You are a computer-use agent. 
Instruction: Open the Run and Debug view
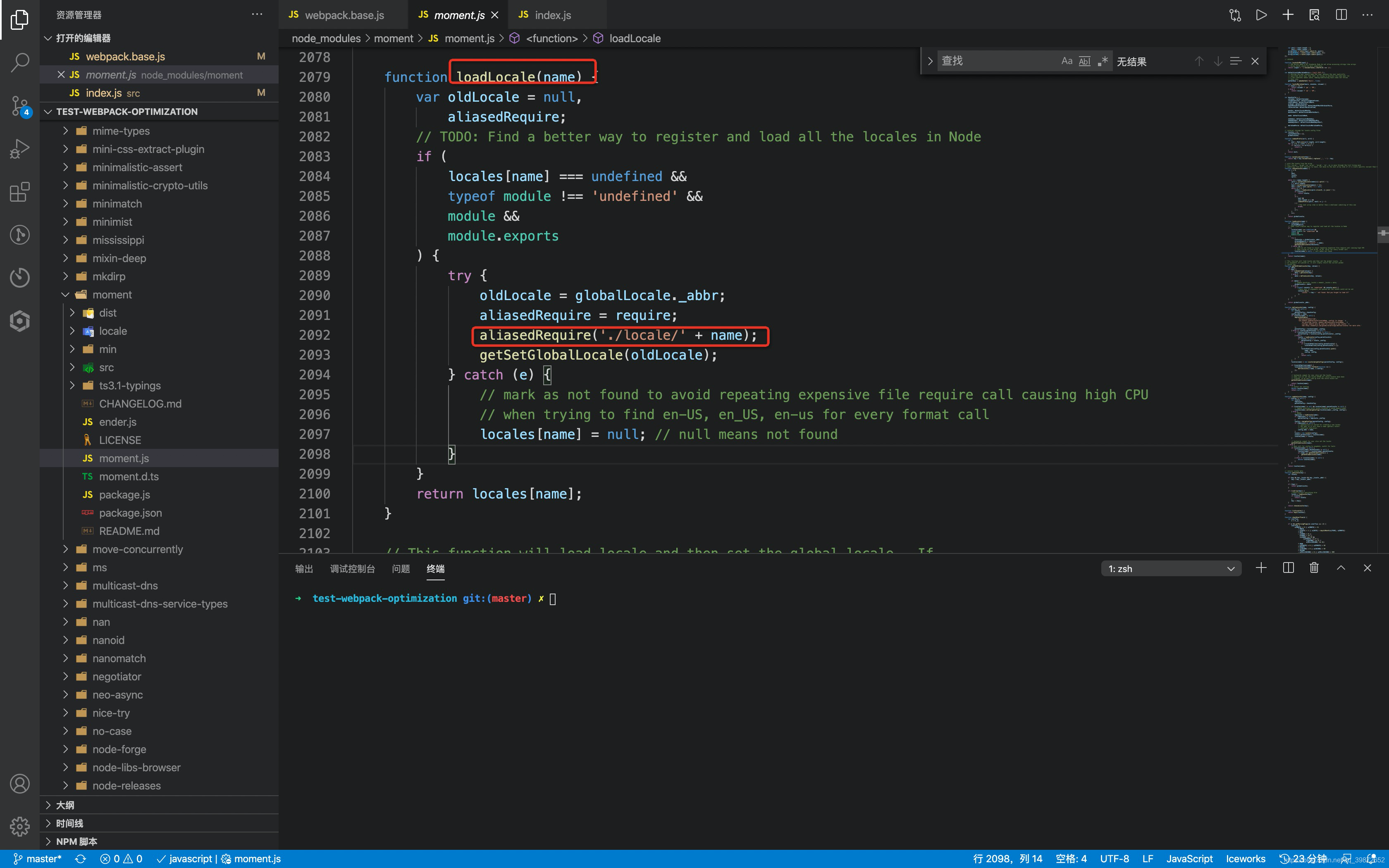point(19,149)
